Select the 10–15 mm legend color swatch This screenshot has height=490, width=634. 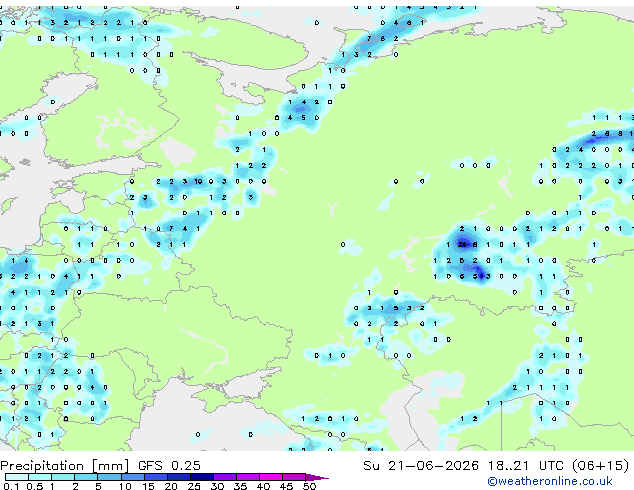click(133, 477)
